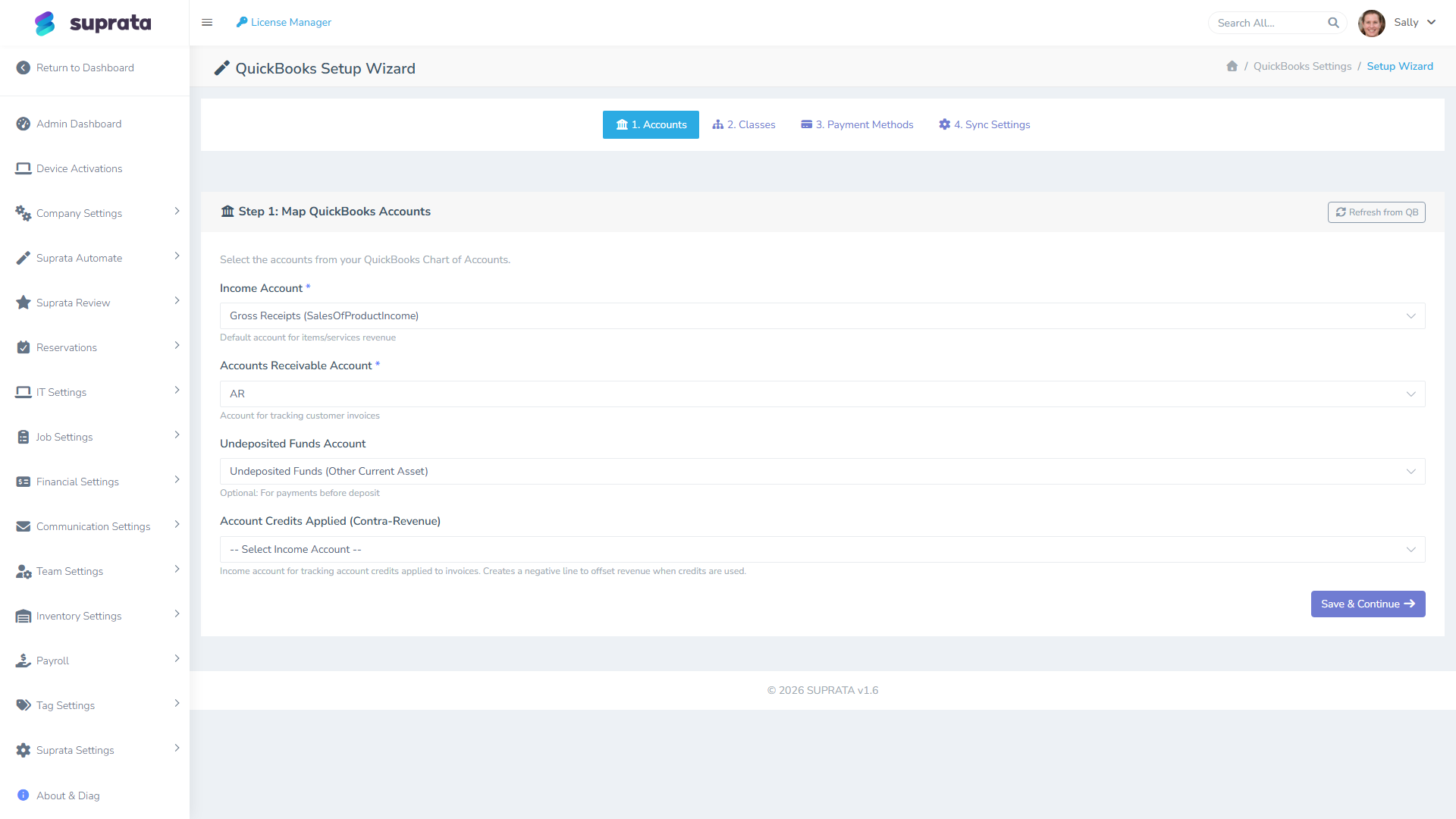Expand the IT Settings chevron

[177, 390]
